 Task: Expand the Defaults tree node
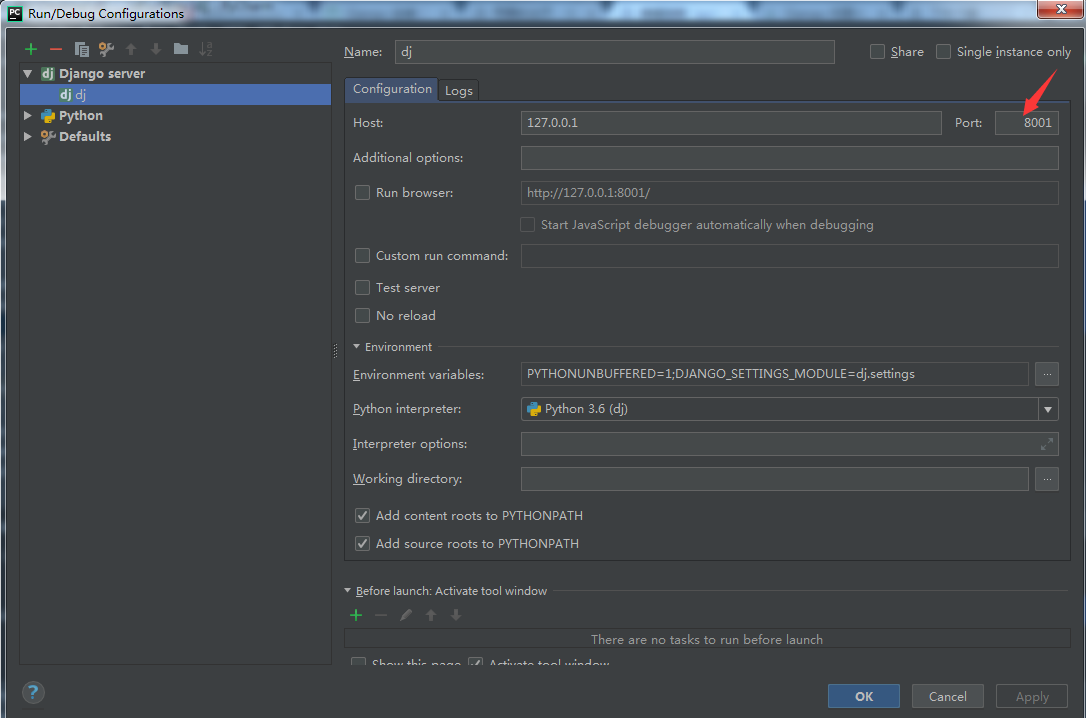[x=28, y=136]
